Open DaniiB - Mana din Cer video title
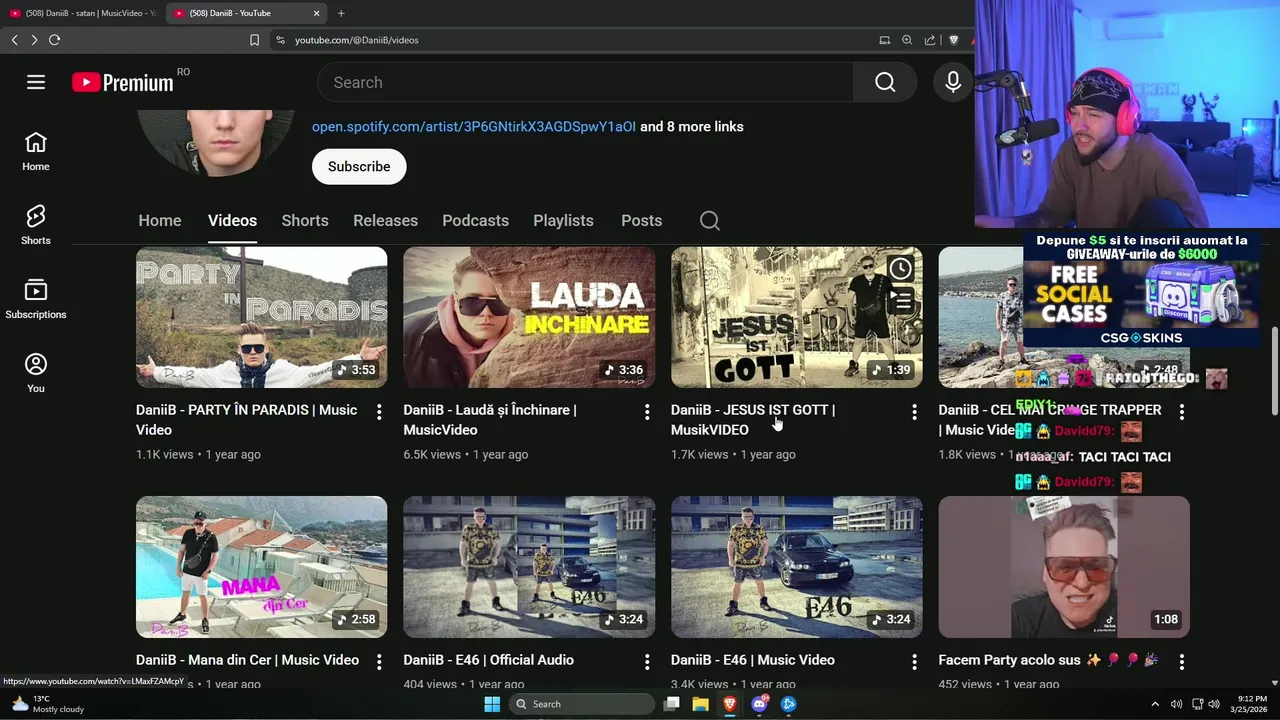The height and width of the screenshot is (720, 1280). [x=247, y=660]
